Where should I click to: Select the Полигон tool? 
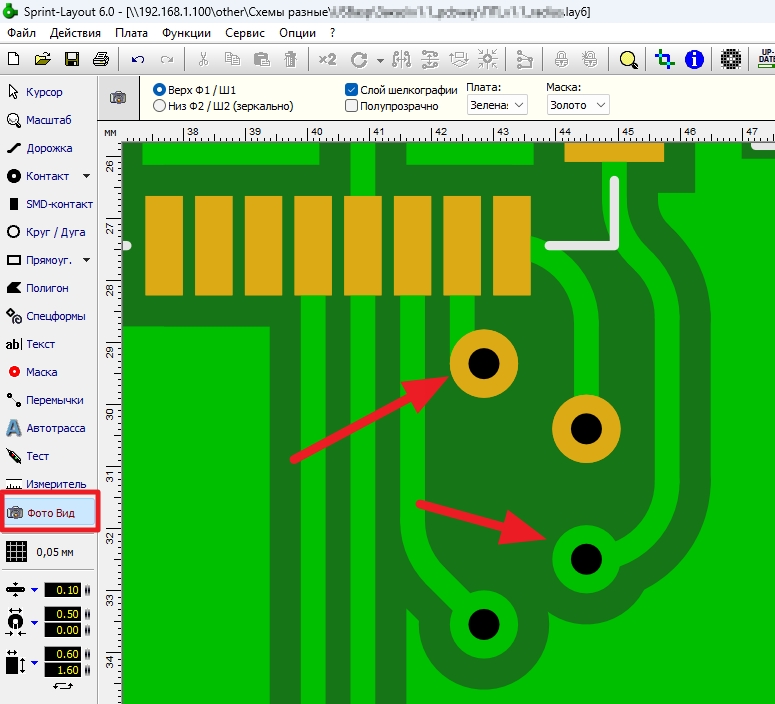pos(47,288)
